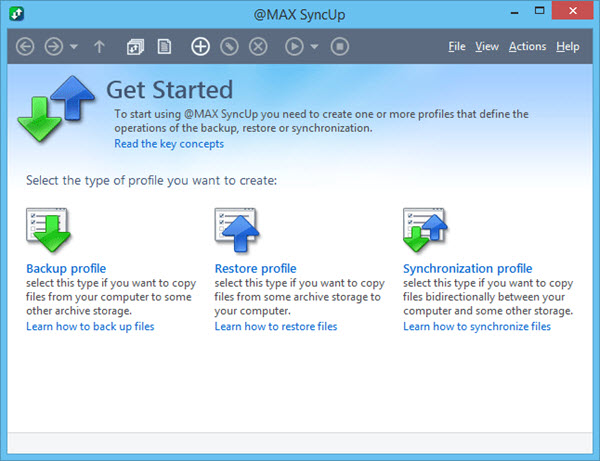Open the Actions menu
The image size is (600, 461).
coord(527,47)
